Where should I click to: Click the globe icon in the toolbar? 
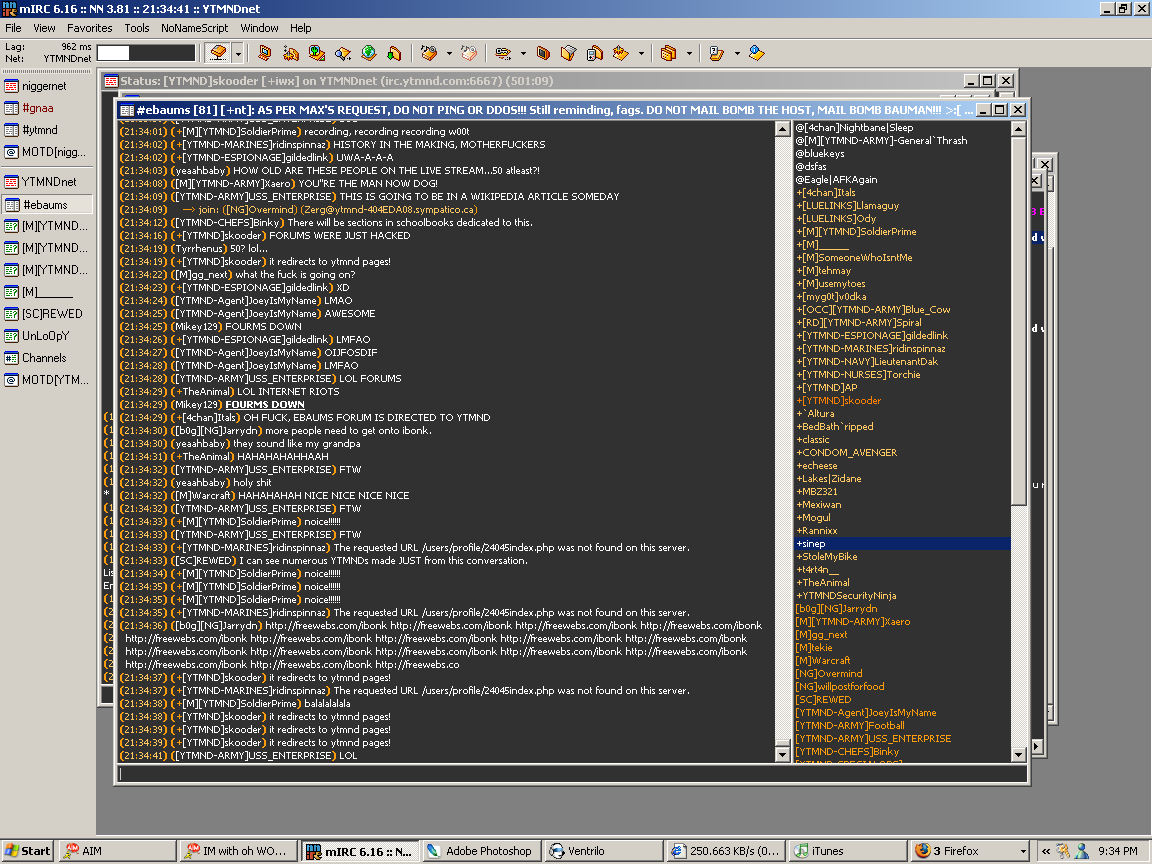368,52
